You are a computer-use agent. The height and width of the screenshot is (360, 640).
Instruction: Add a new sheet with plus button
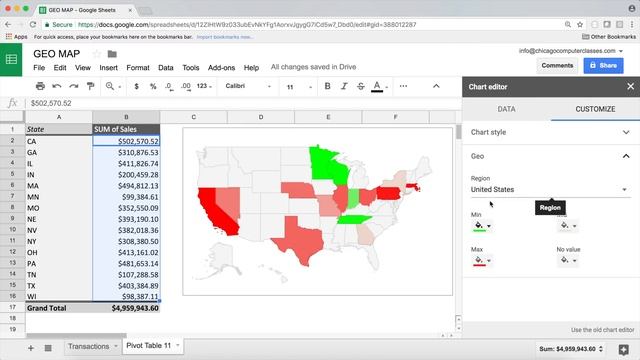31,348
